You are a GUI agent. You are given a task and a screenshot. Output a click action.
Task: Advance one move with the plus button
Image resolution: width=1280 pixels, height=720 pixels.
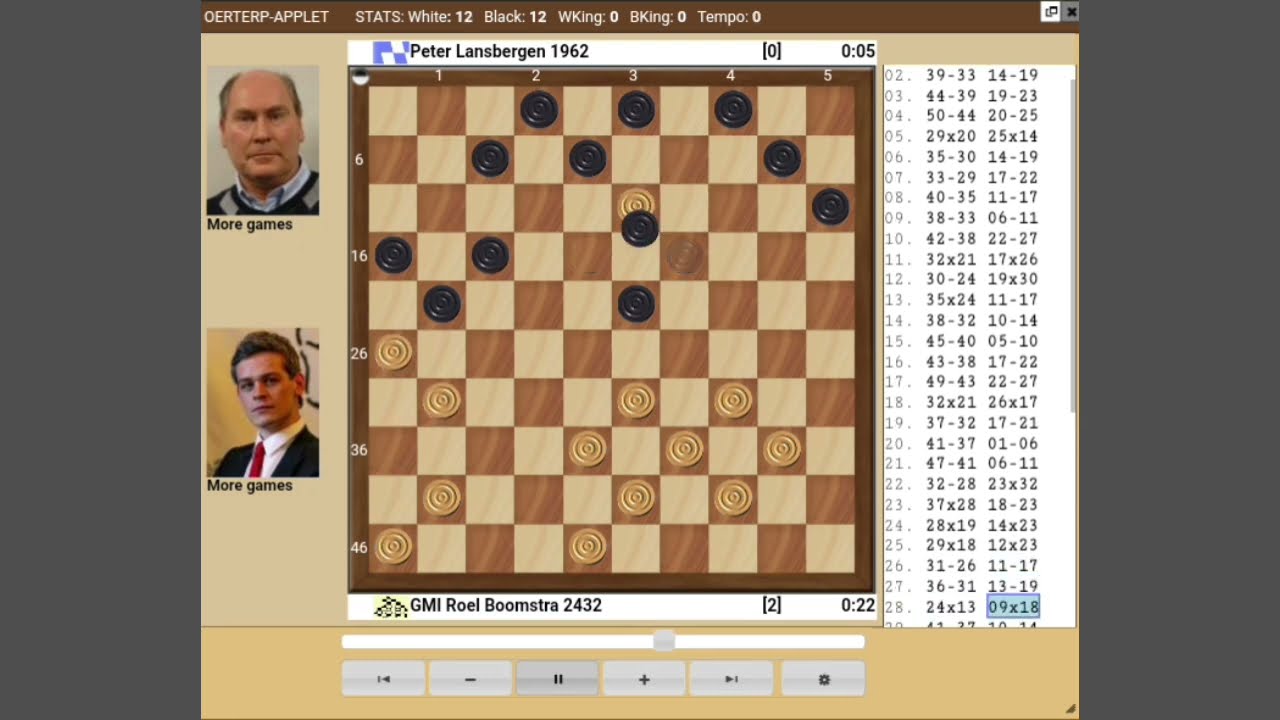point(644,679)
